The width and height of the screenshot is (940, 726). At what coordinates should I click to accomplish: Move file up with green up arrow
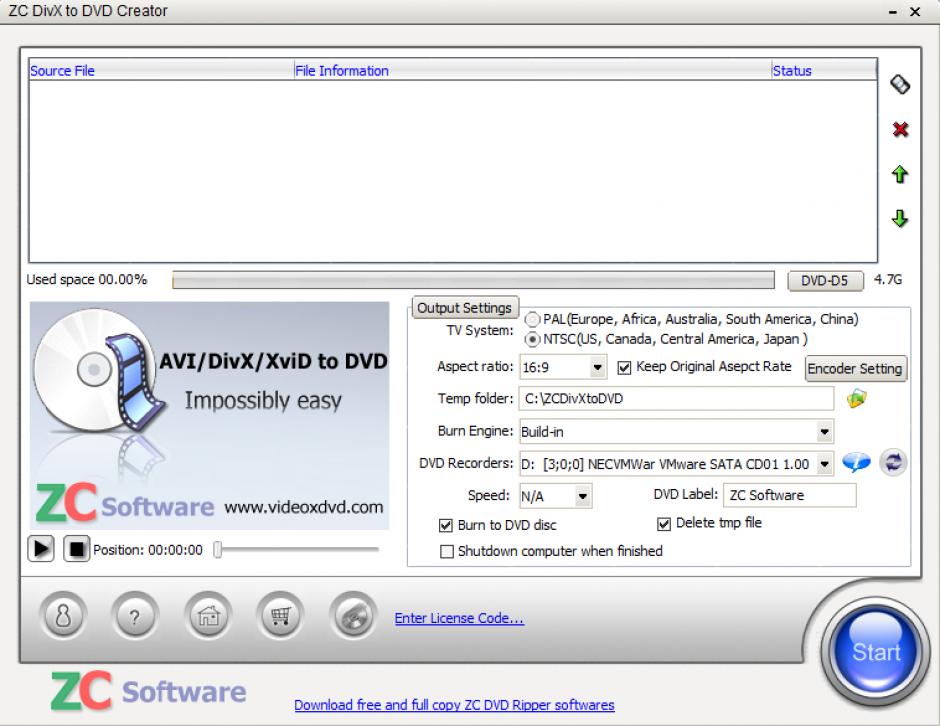(899, 175)
